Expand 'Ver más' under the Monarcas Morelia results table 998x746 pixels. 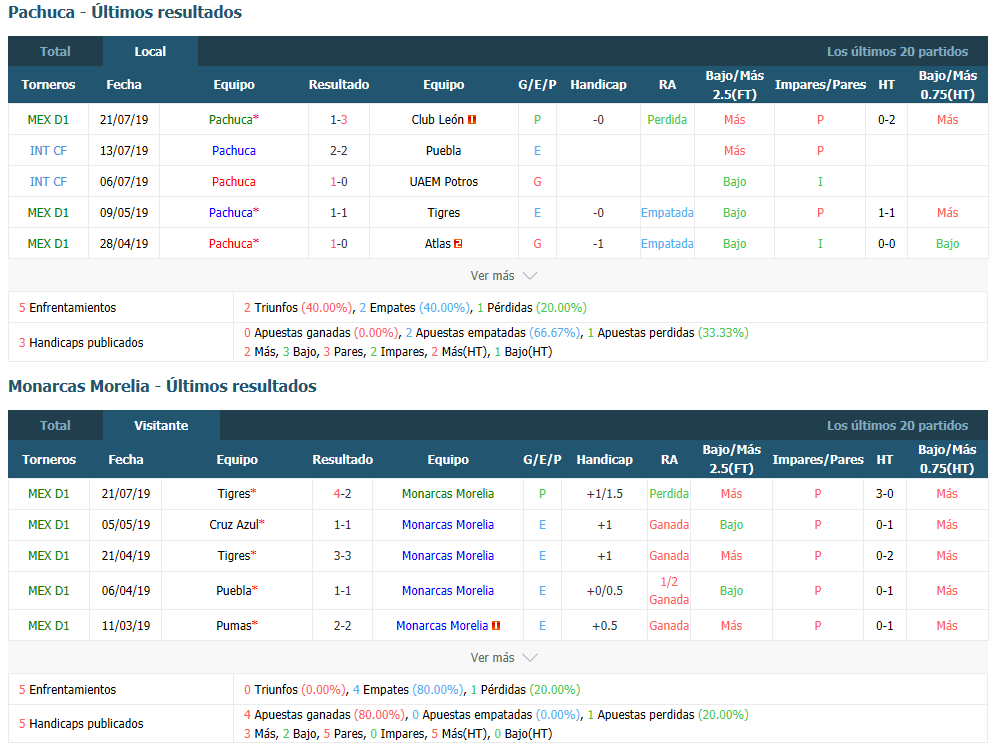click(503, 658)
